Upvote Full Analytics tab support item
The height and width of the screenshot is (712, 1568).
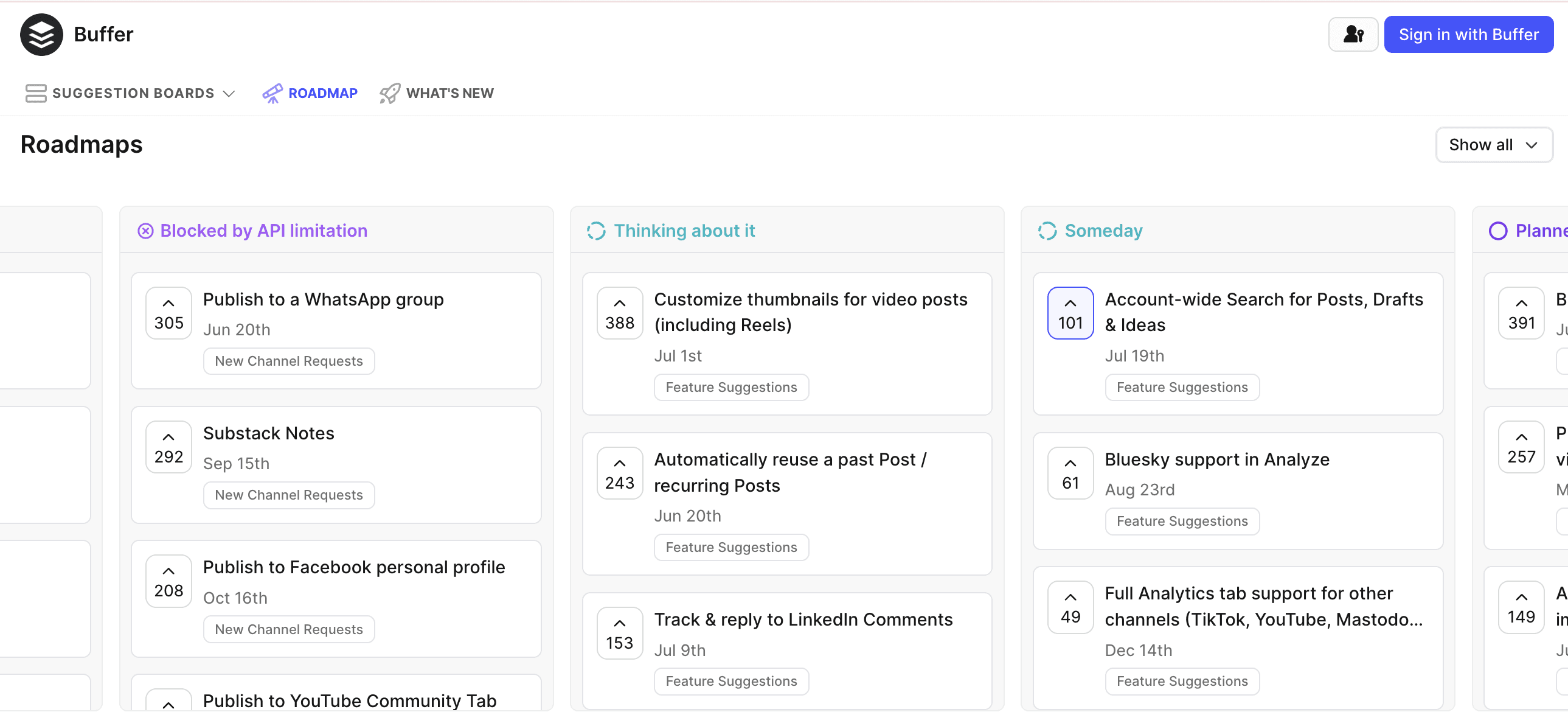(x=1070, y=607)
